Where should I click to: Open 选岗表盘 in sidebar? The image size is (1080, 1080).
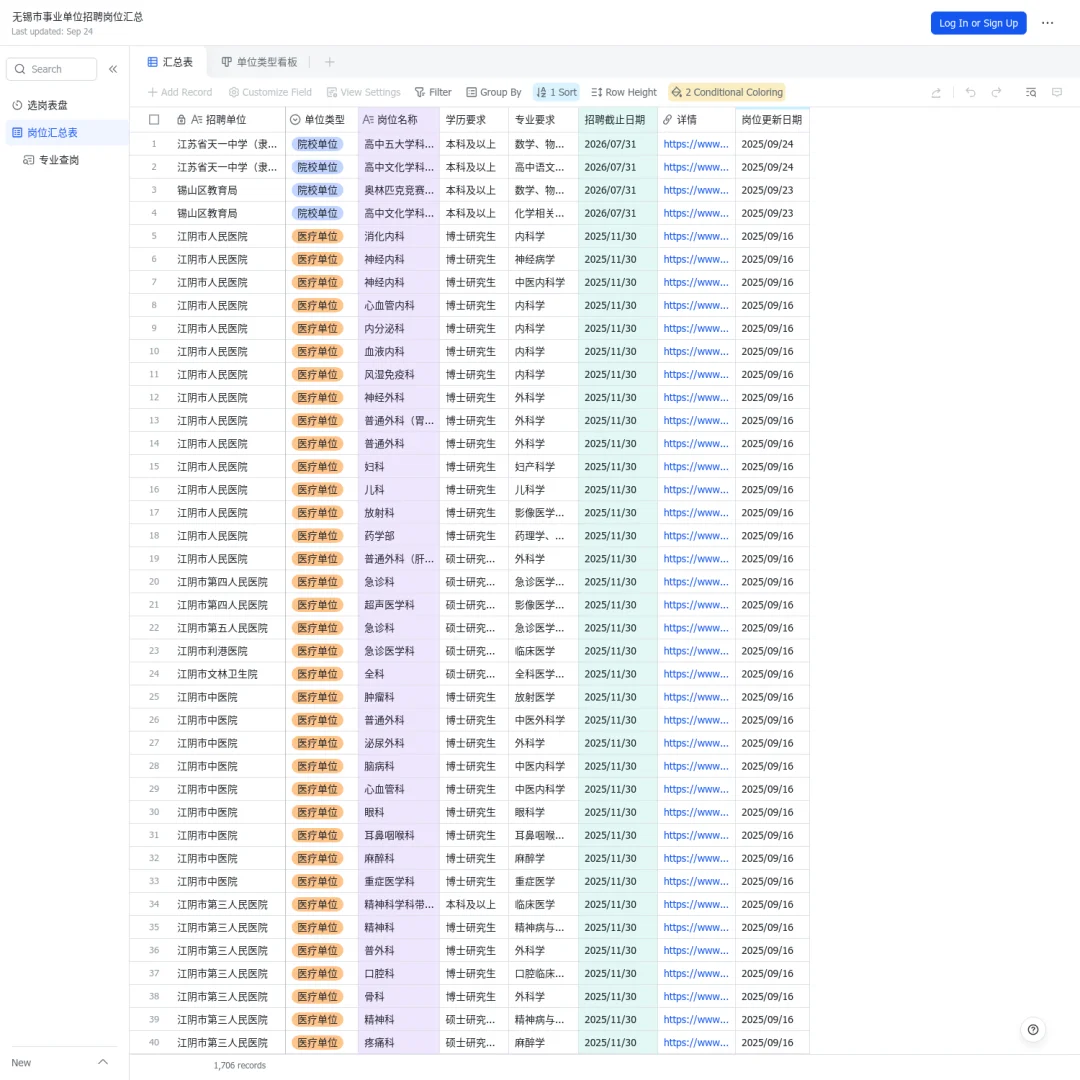point(47,105)
